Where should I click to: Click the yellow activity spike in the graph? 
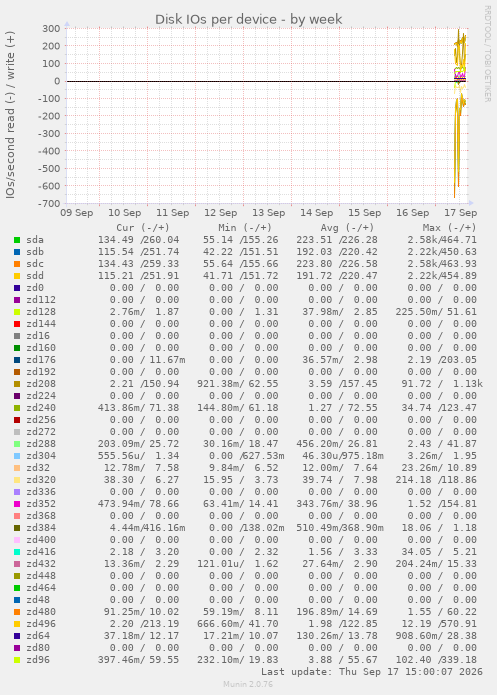pyautogui.click(x=459, y=111)
